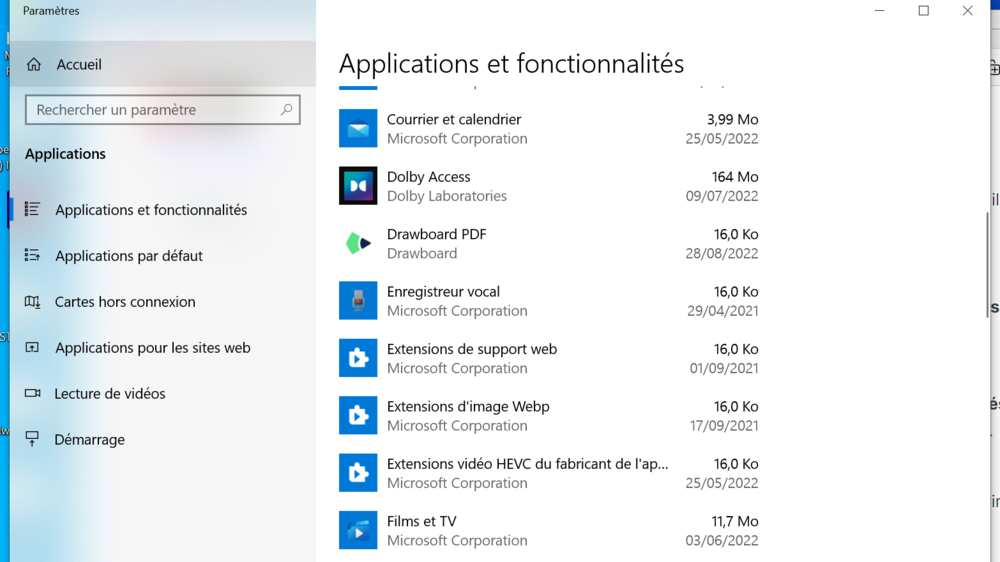Open Applications par défaut settings page
1000x562 pixels.
click(128, 256)
